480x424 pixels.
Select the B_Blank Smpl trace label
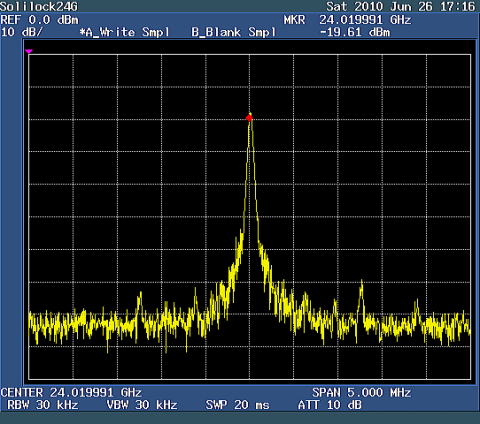point(234,32)
